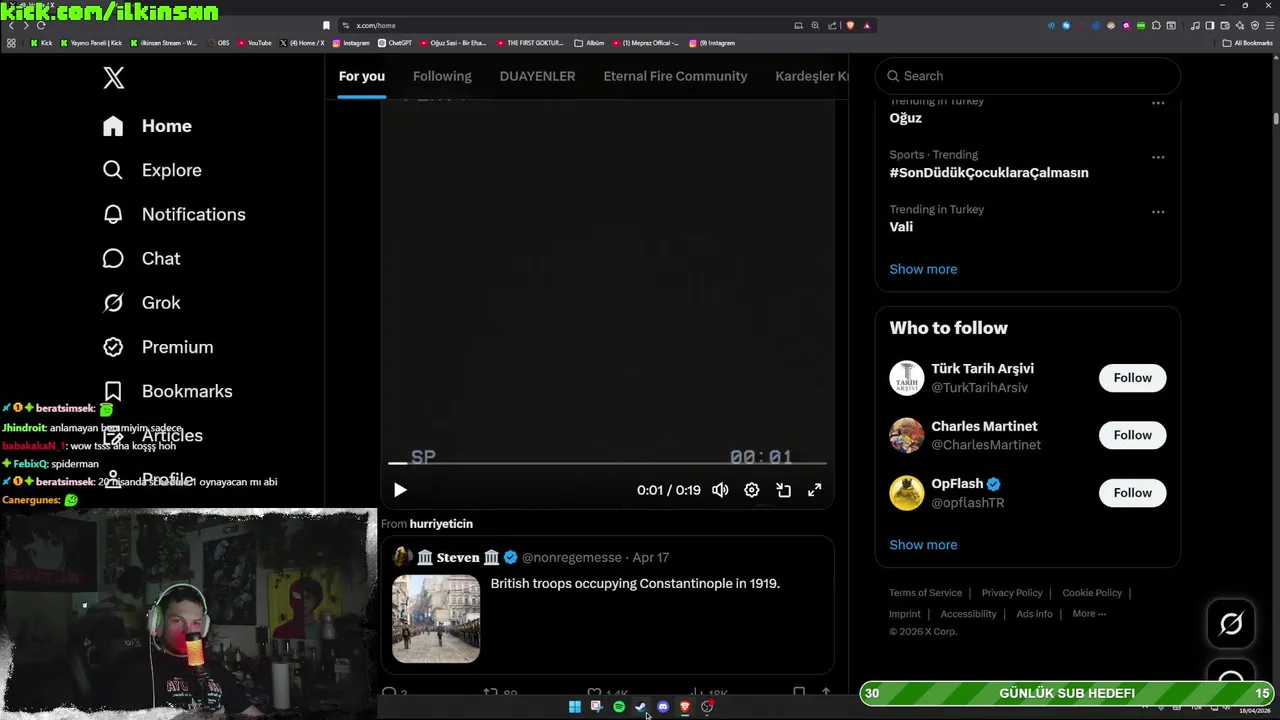The height and width of the screenshot is (720, 1280).
Task: Open Bookmarks from the X sidebar
Action: pos(167,391)
